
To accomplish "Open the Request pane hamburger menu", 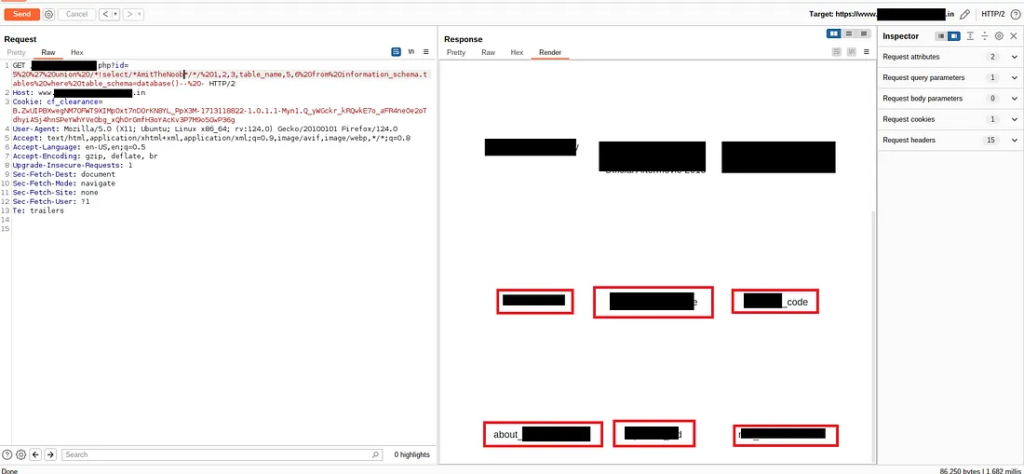I will coord(426,52).
